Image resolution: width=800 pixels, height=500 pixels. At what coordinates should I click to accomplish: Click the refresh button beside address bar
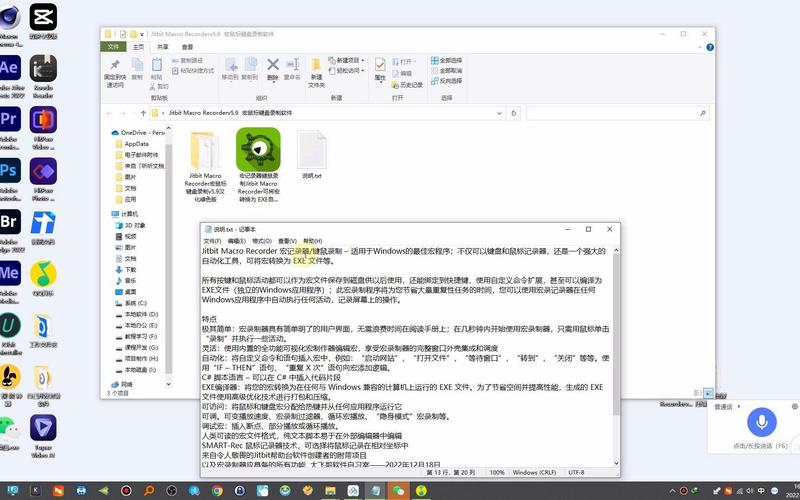514,113
